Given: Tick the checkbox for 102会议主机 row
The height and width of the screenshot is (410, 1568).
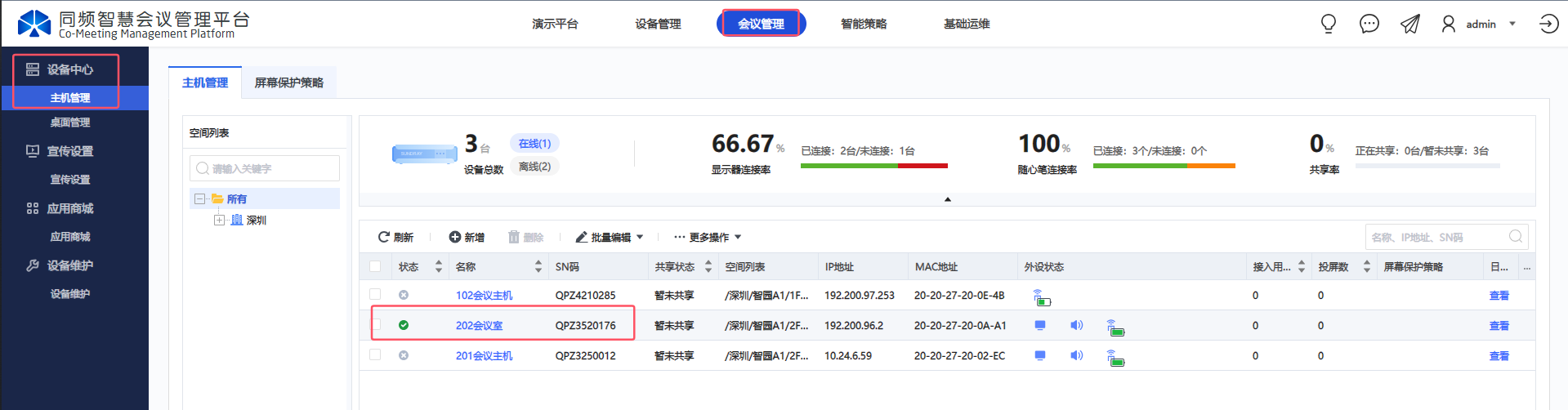Looking at the screenshot, I should (375, 294).
